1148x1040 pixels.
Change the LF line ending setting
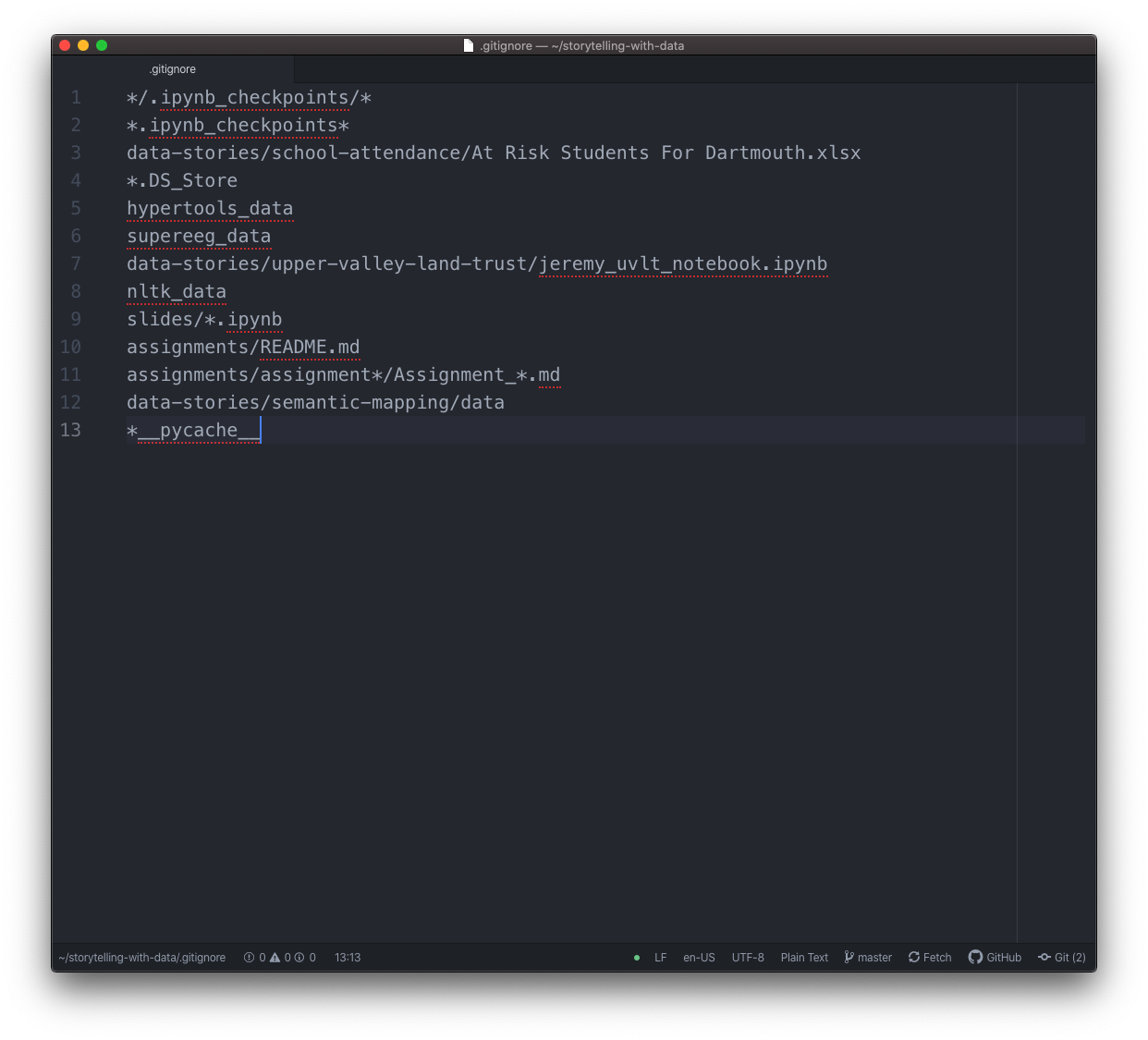[x=661, y=958]
